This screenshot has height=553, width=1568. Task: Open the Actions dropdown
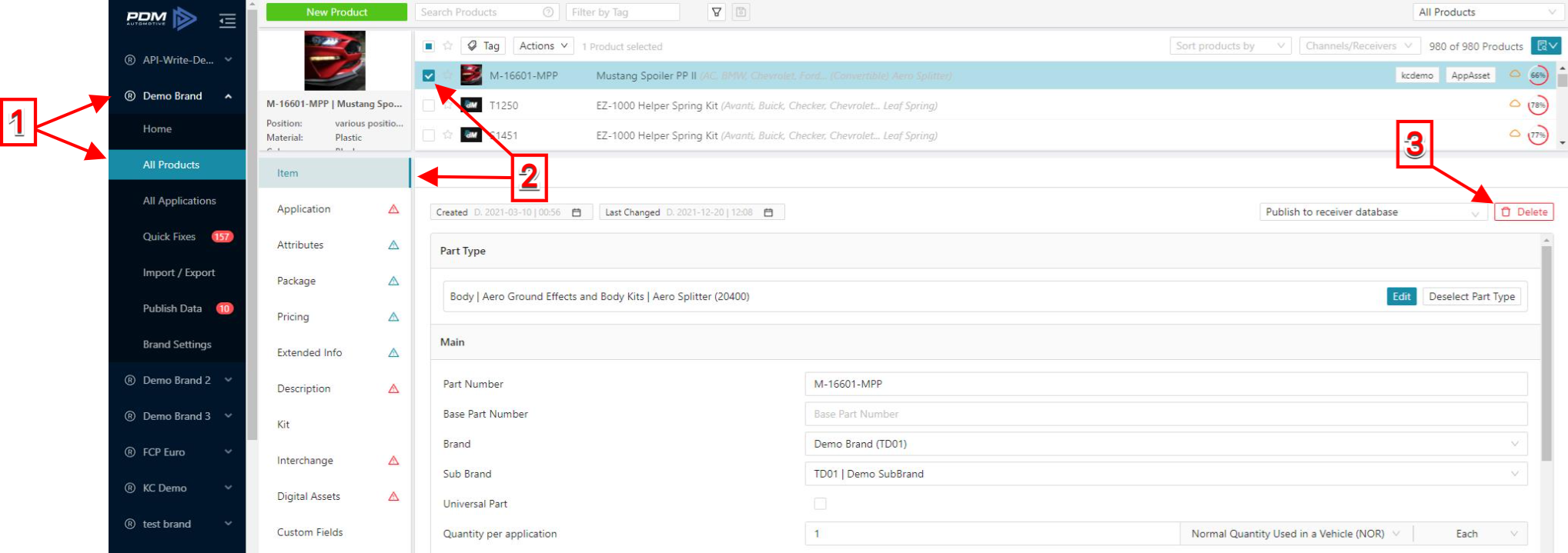[x=543, y=46]
